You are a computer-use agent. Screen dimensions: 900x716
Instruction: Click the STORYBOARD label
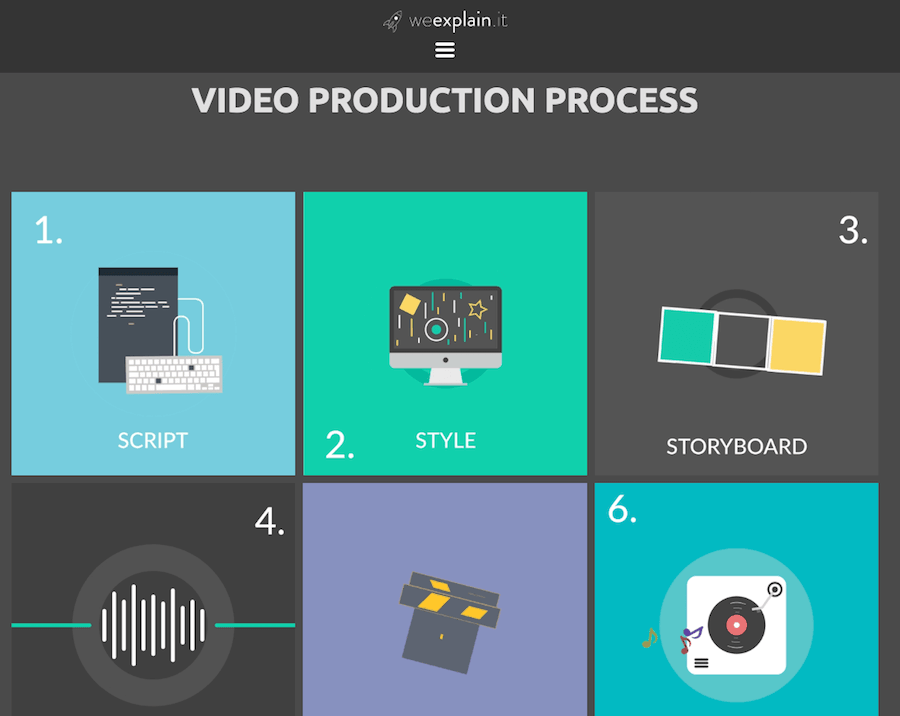[736, 446]
